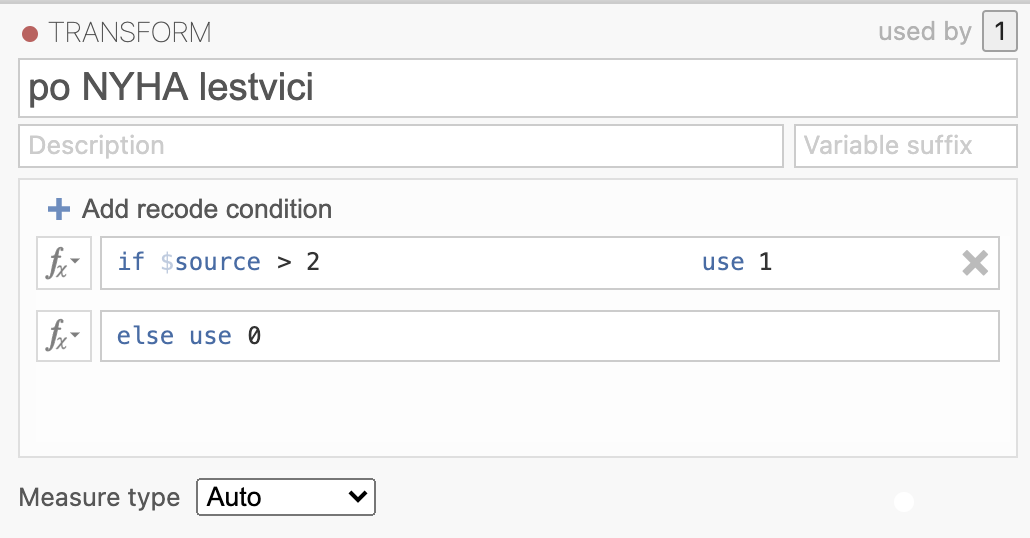Click the 0 value in the else rule

tap(254, 336)
